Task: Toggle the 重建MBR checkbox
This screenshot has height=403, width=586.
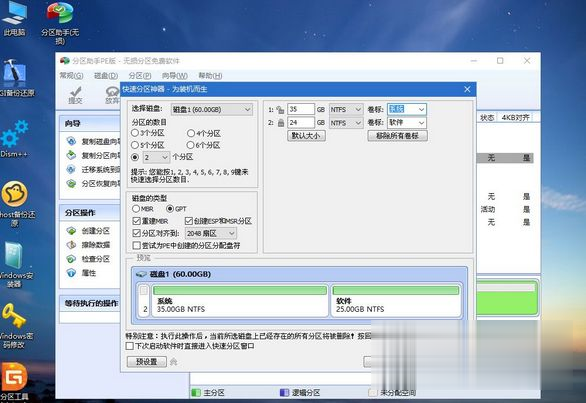Action: point(136,221)
